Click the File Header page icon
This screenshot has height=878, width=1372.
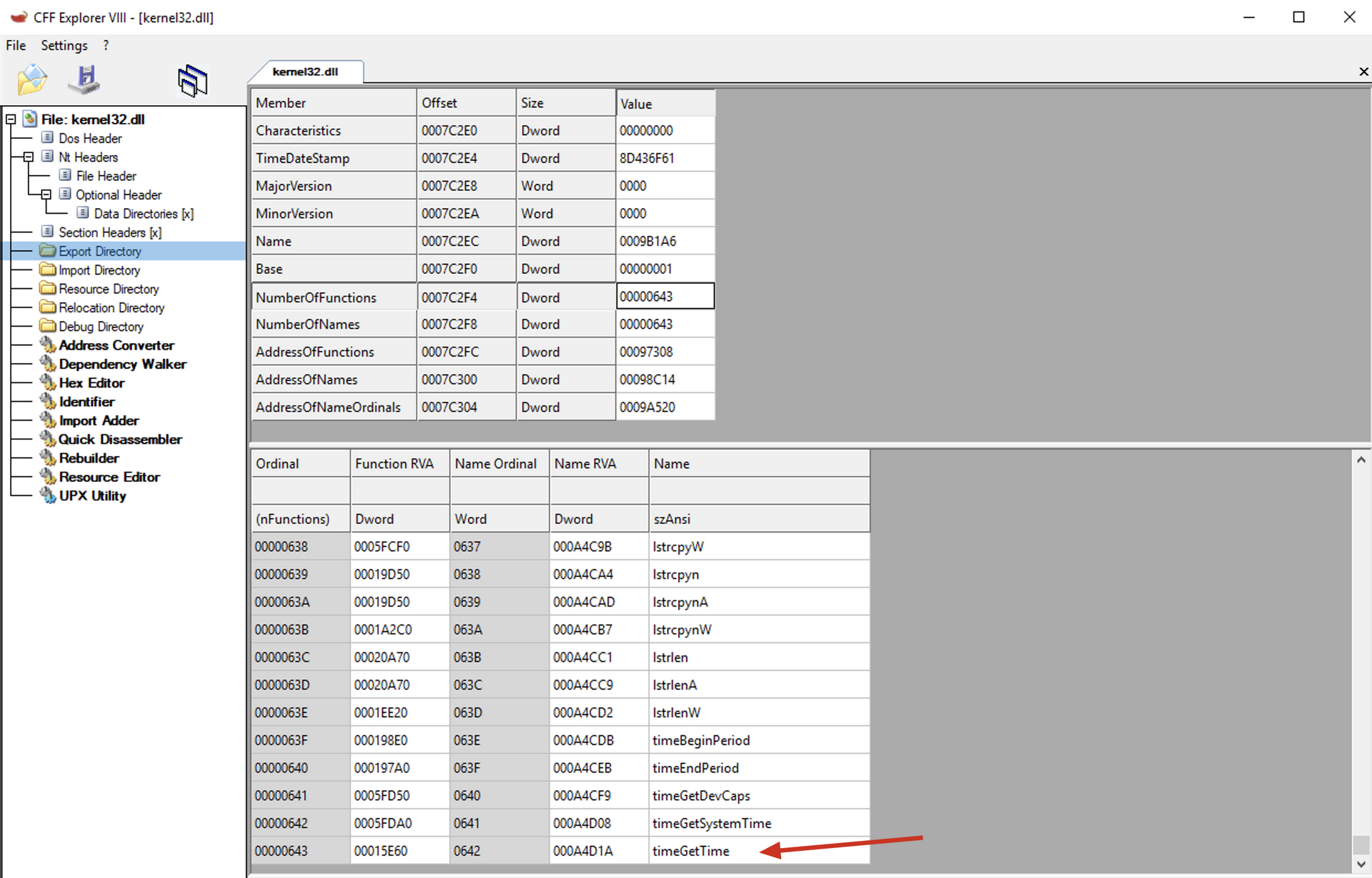(65, 175)
